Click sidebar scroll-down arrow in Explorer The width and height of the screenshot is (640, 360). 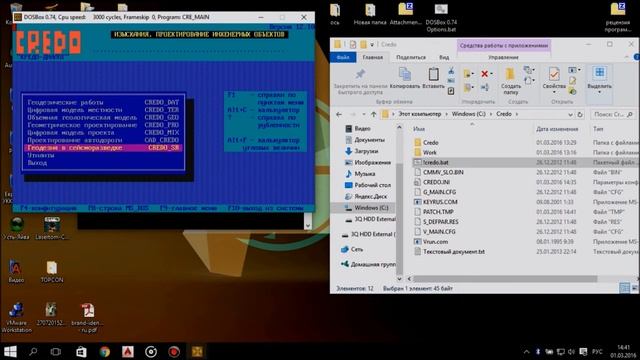point(399,279)
